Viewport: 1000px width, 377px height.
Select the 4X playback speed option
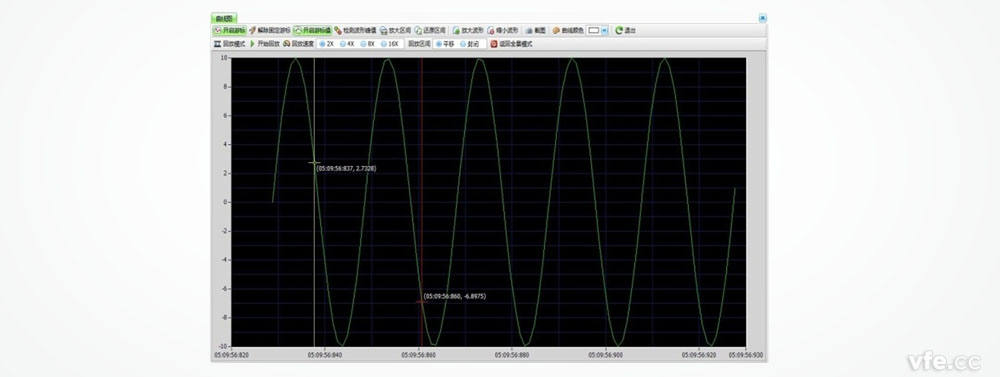tap(347, 44)
